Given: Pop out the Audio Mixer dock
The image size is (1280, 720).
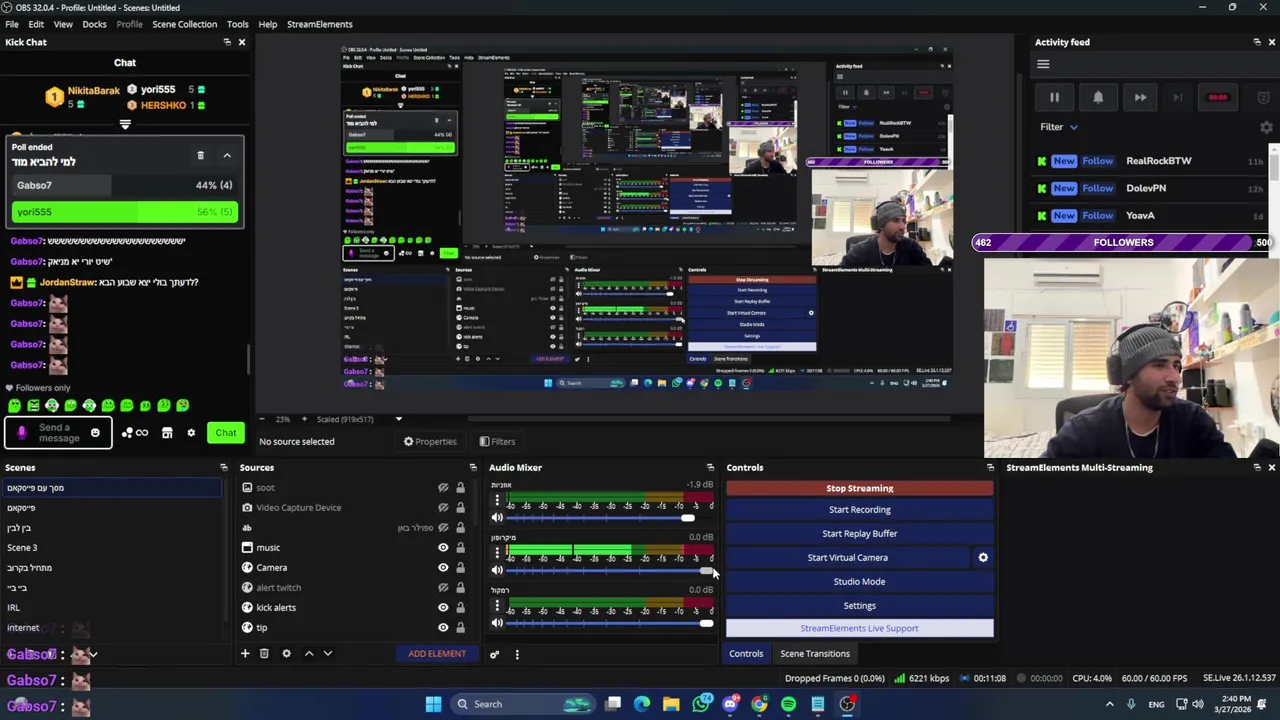Looking at the screenshot, I should pos(710,467).
